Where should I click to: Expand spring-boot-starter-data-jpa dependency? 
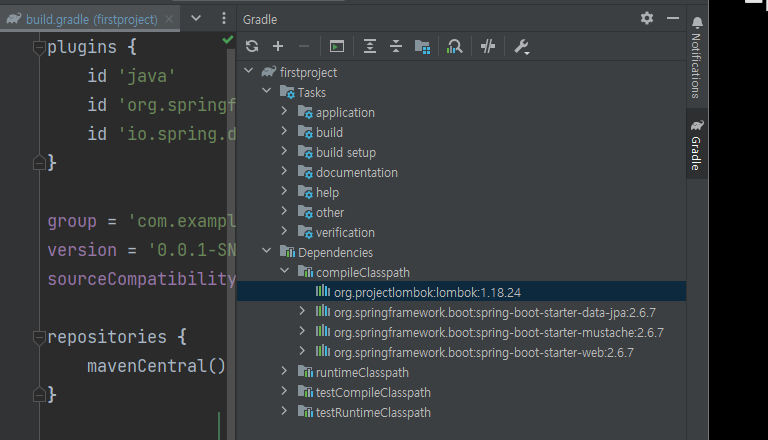(302, 311)
